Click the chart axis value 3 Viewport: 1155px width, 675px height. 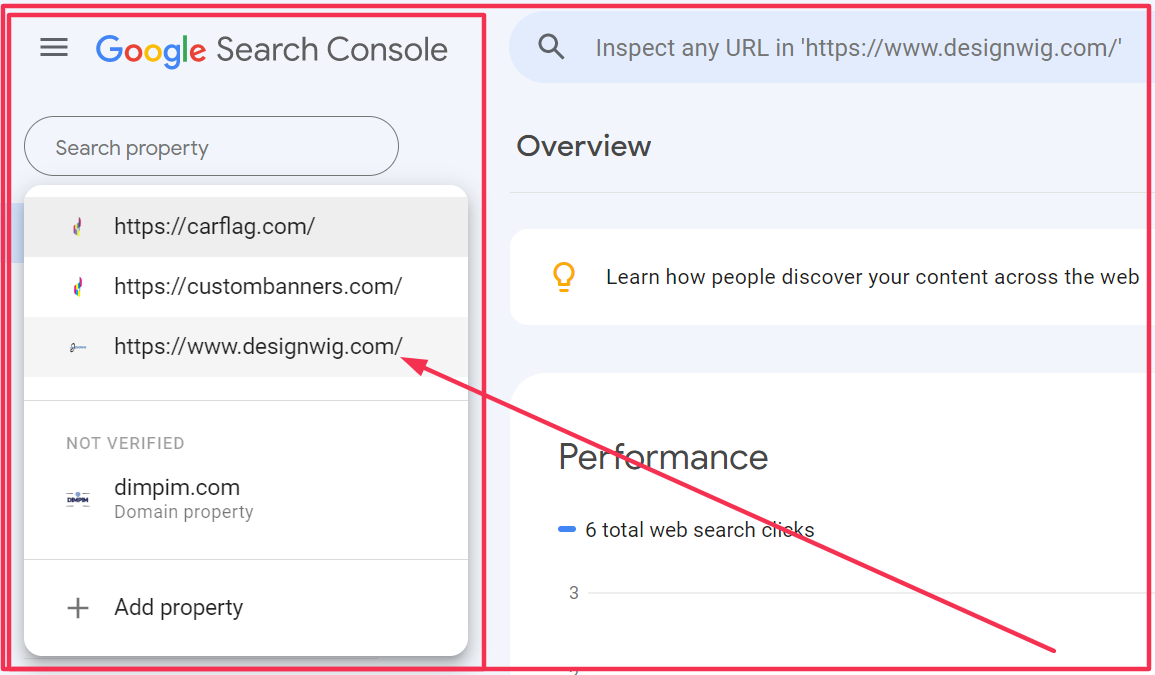[574, 592]
